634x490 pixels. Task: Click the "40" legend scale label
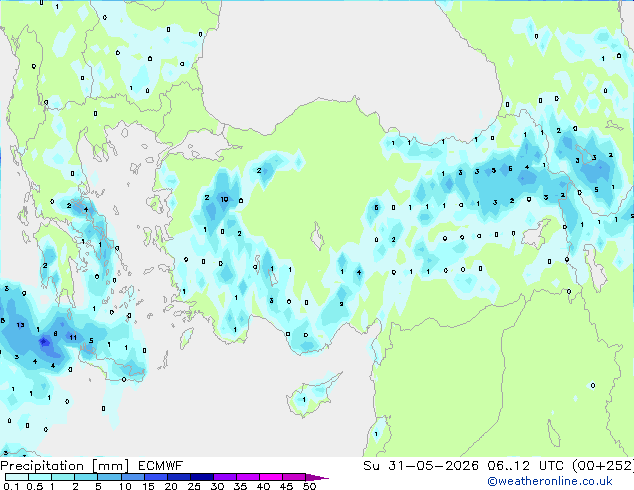263,486
